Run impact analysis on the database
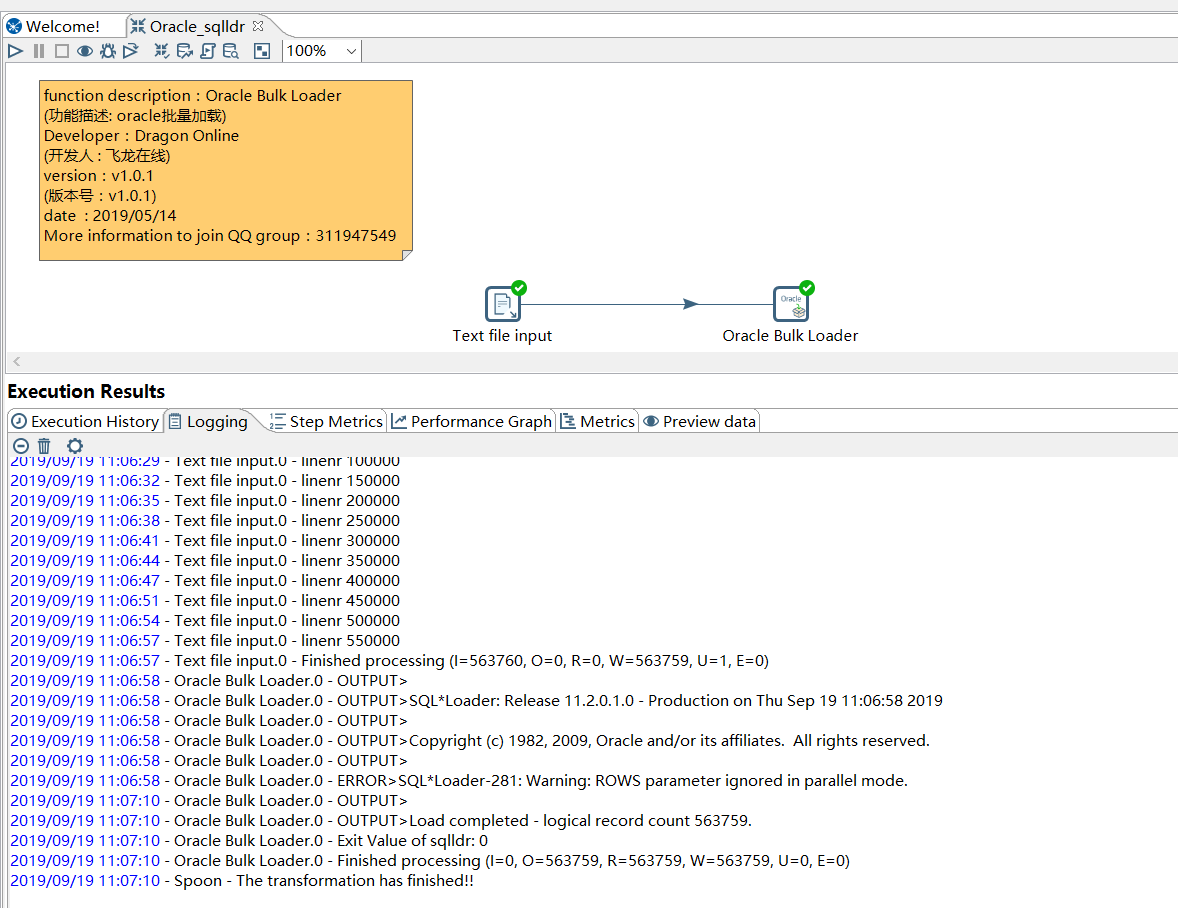This screenshot has width=1178, height=908. (x=184, y=50)
